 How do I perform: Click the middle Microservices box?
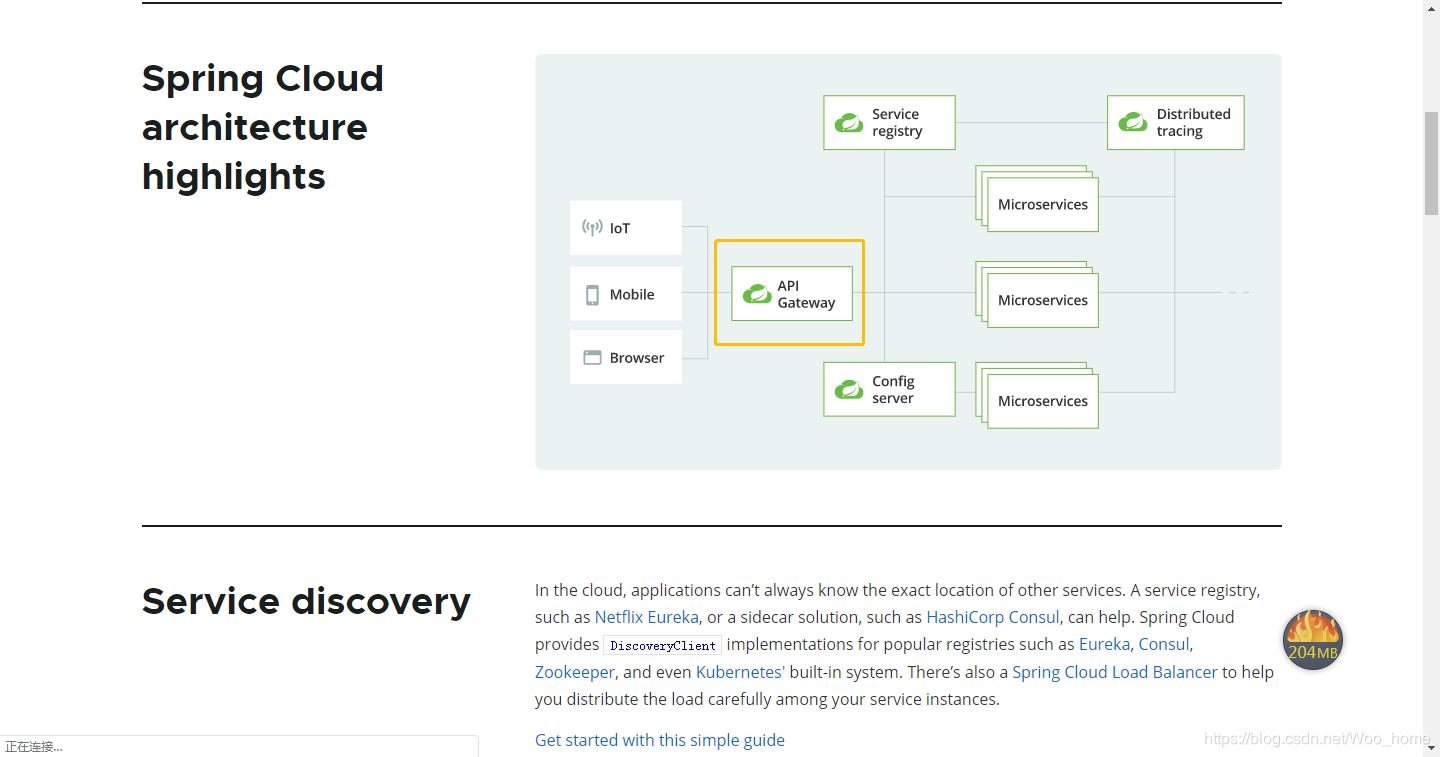tap(1043, 300)
